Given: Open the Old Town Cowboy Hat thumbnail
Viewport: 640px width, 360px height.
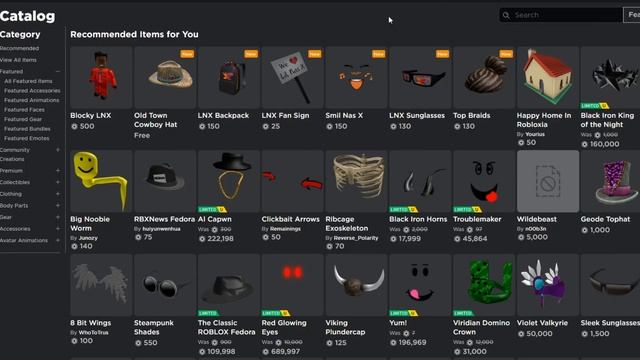Looking at the screenshot, I should click(x=165, y=77).
